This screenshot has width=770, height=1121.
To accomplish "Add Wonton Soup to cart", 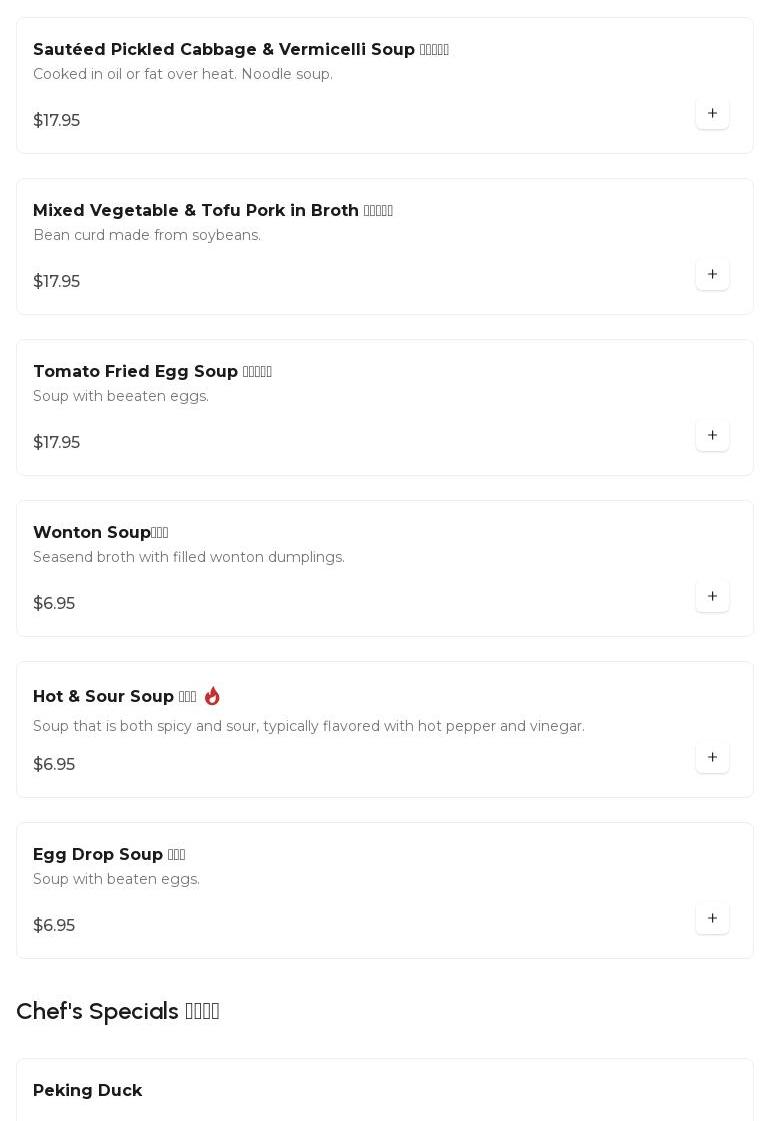I will [x=712, y=597].
